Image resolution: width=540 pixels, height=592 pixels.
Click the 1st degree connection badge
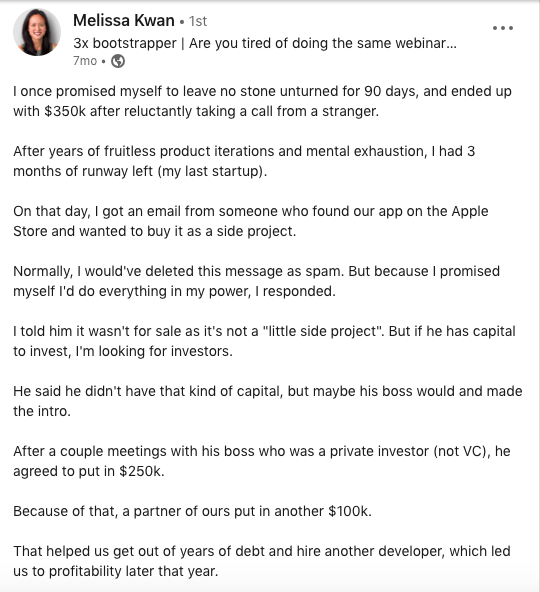point(198,21)
